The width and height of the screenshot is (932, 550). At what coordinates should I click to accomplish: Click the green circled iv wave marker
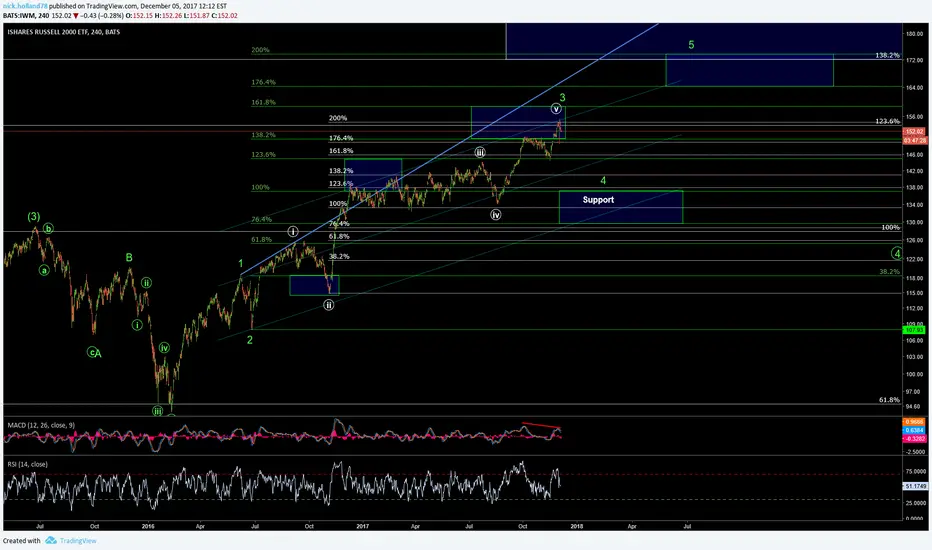(x=164, y=348)
